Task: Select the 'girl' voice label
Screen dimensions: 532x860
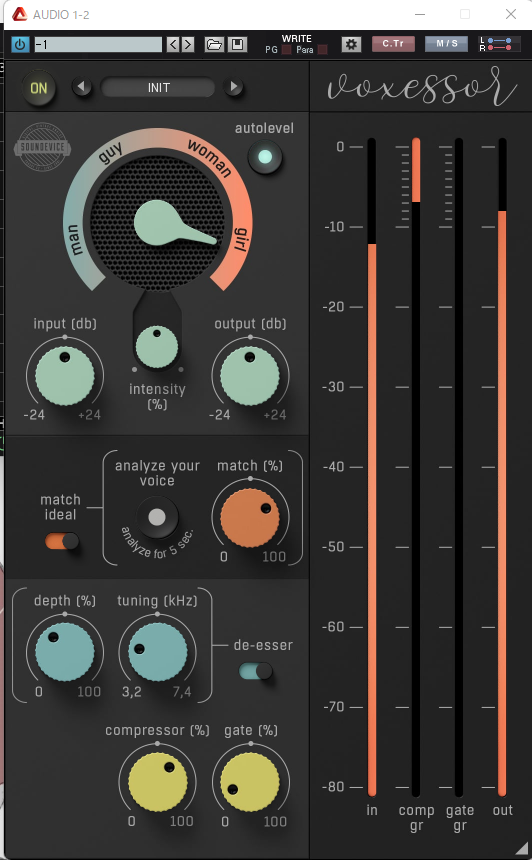Action: coord(241,239)
